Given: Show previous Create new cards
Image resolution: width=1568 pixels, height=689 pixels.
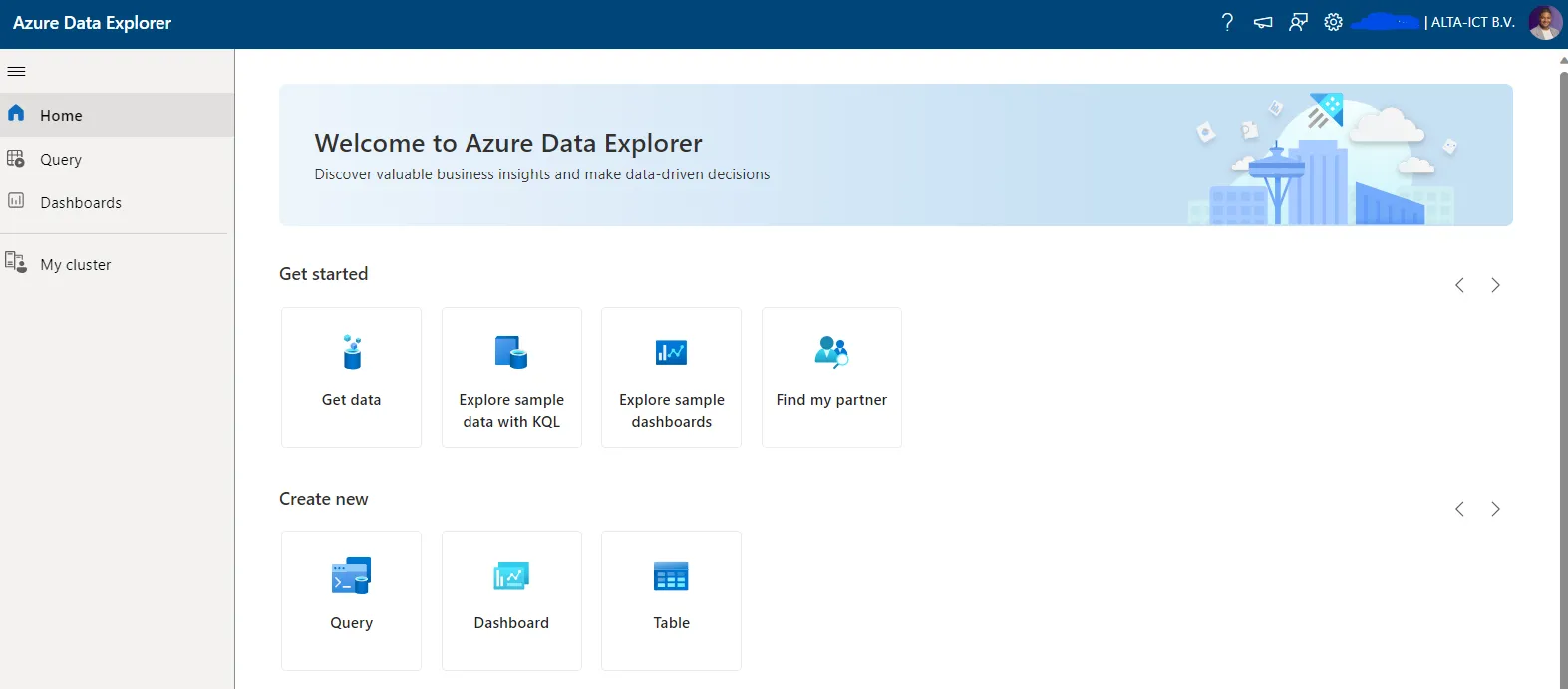Looking at the screenshot, I should pos(1459,509).
